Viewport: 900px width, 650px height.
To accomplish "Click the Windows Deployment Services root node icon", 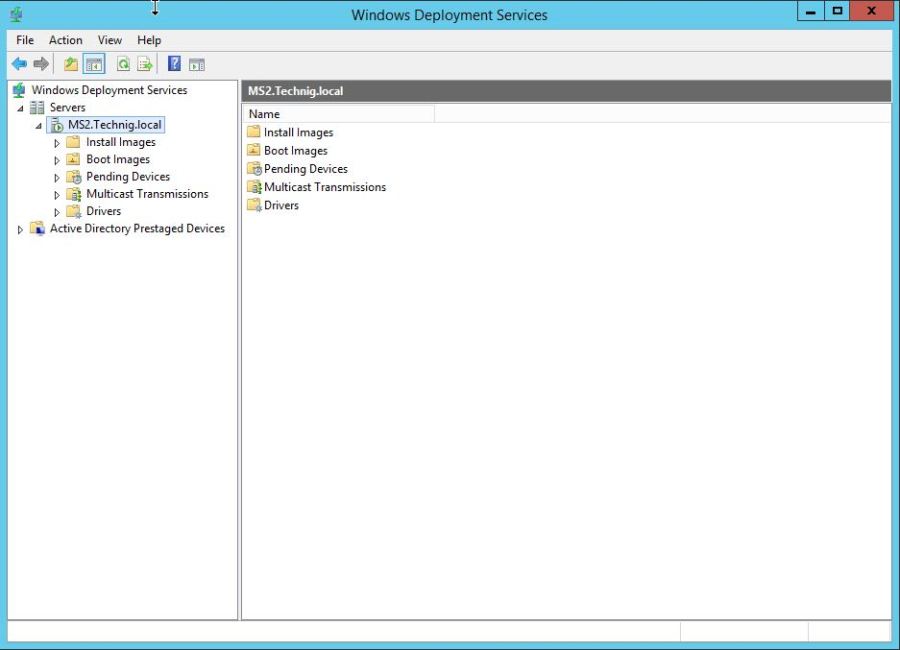I will 19,90.
